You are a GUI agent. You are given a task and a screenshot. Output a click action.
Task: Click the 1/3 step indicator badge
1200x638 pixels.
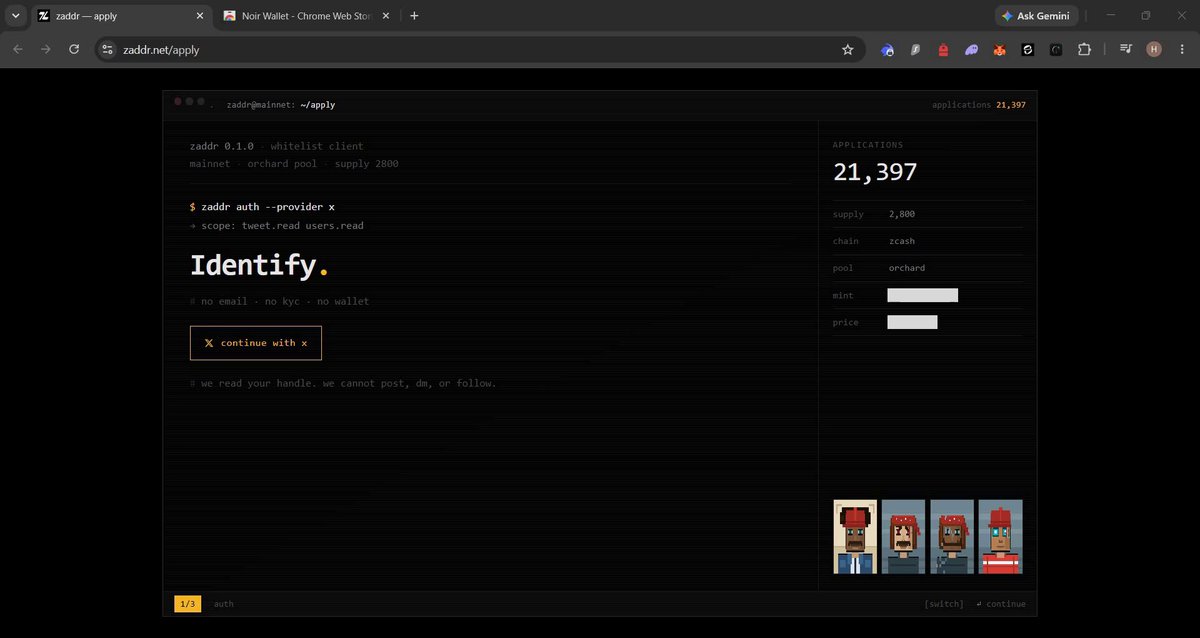click(187, 604)
